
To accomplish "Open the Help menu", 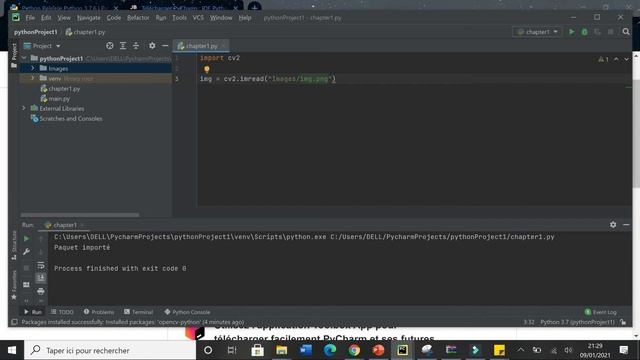I will pos(245,18).
